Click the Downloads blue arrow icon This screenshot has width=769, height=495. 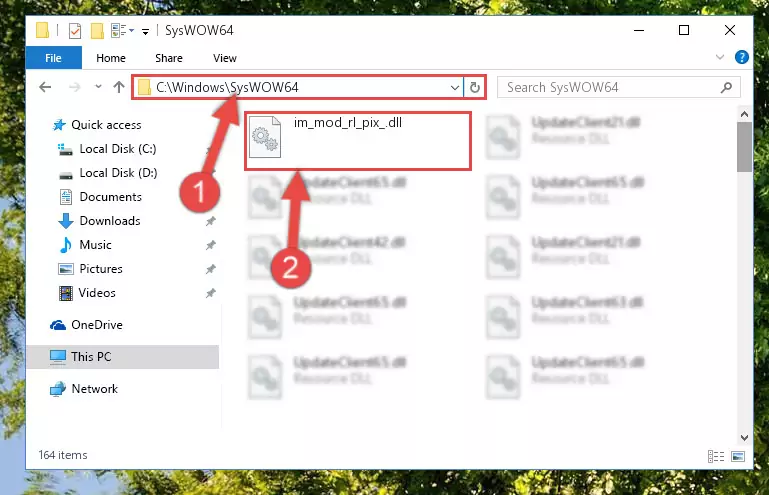pos(66,221)
